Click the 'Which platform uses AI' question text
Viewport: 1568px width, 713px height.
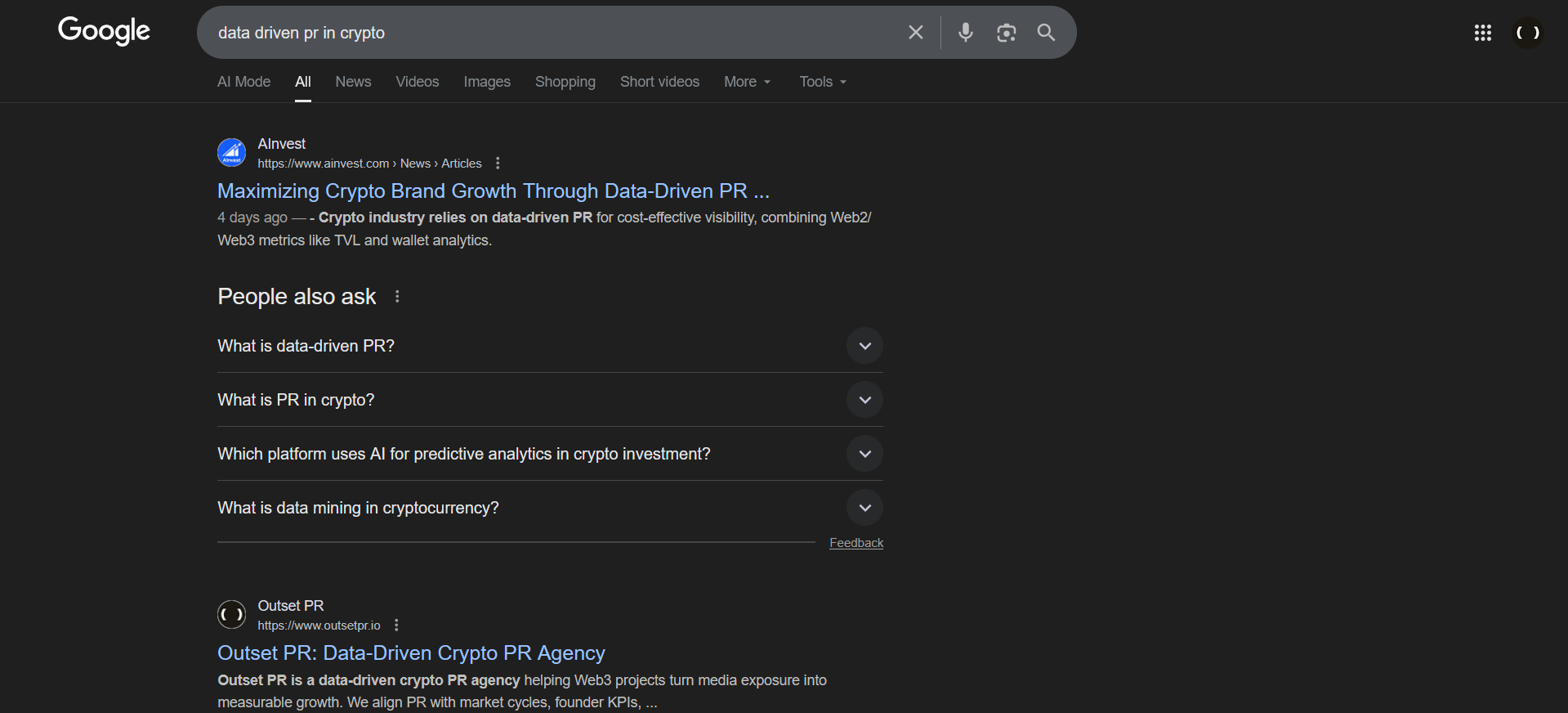click(464, 454)
